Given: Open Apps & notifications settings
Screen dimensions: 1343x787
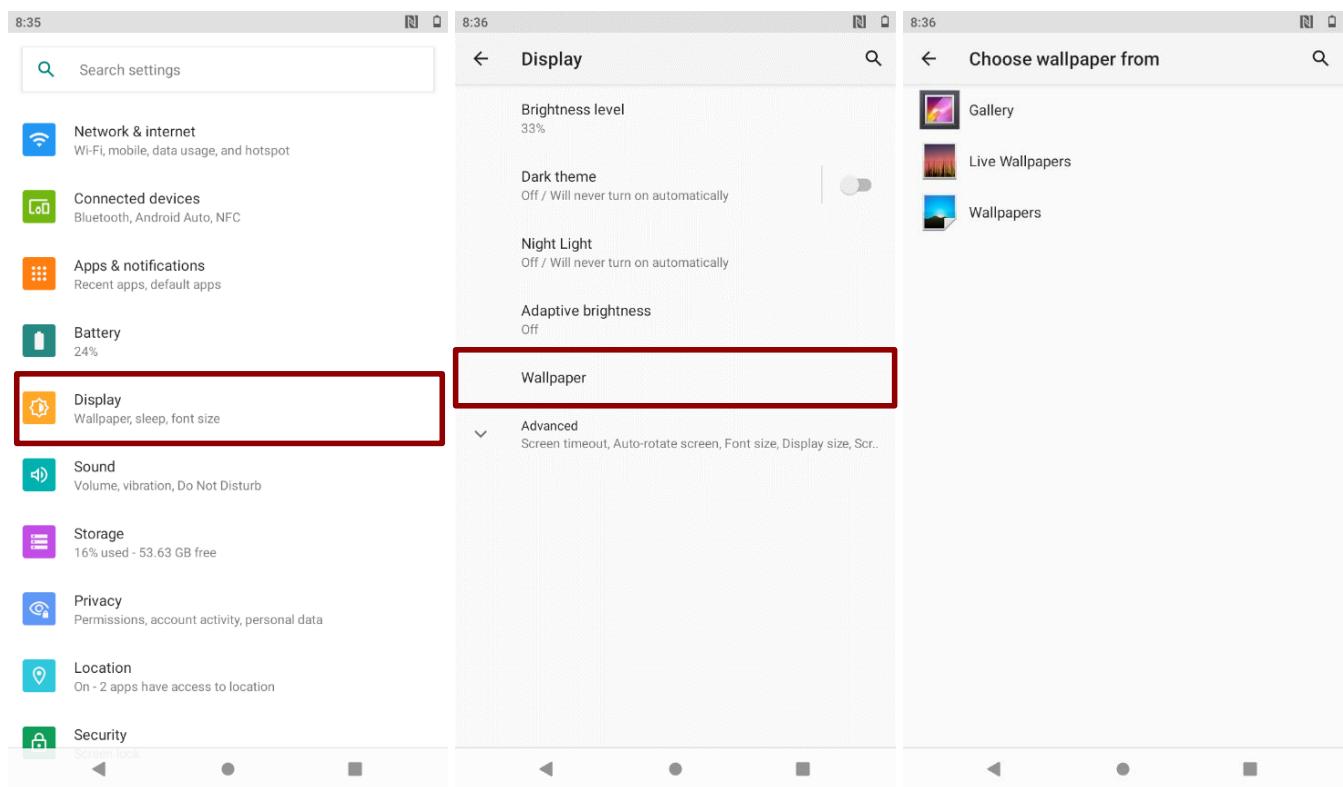Looking at the screenshot, I should tap(228, 274).
